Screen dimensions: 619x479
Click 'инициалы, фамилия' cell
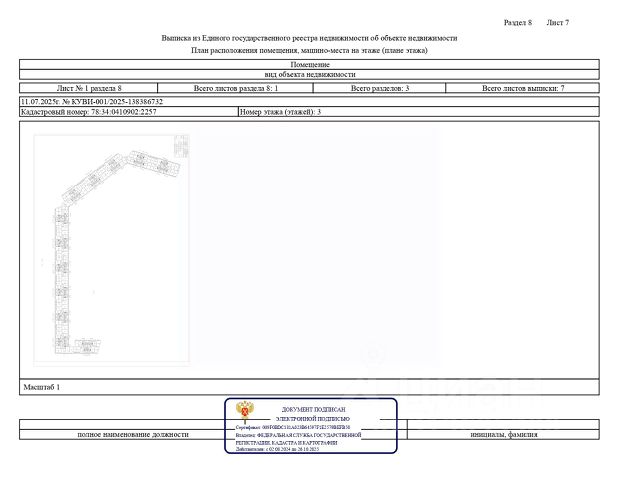point(504,434)
